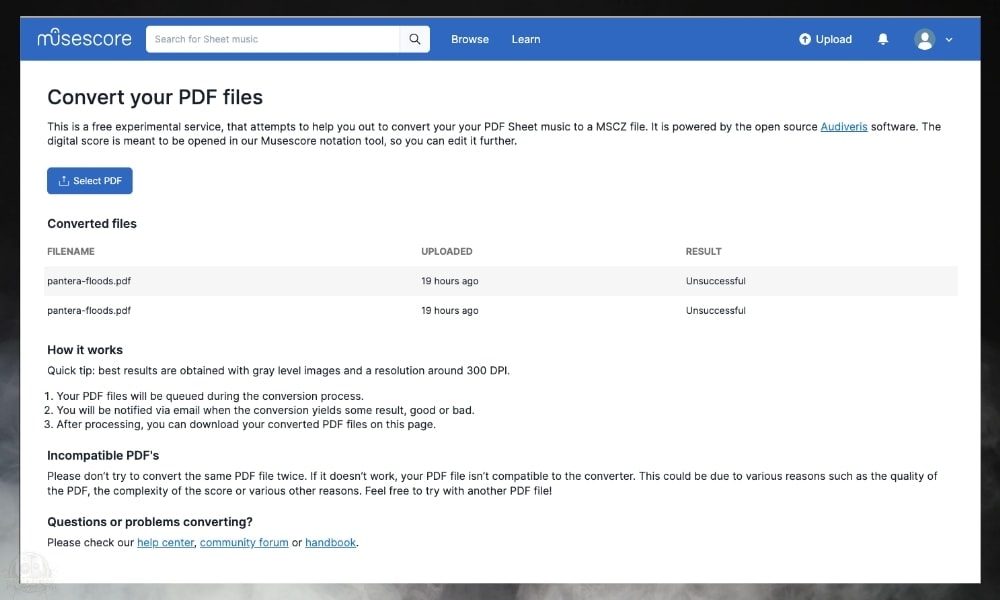Viewport: 1000px width, 600px height.
Task: Click the Questions or problems converting heading
Action: pyautogui.click(x=150, y=522)
